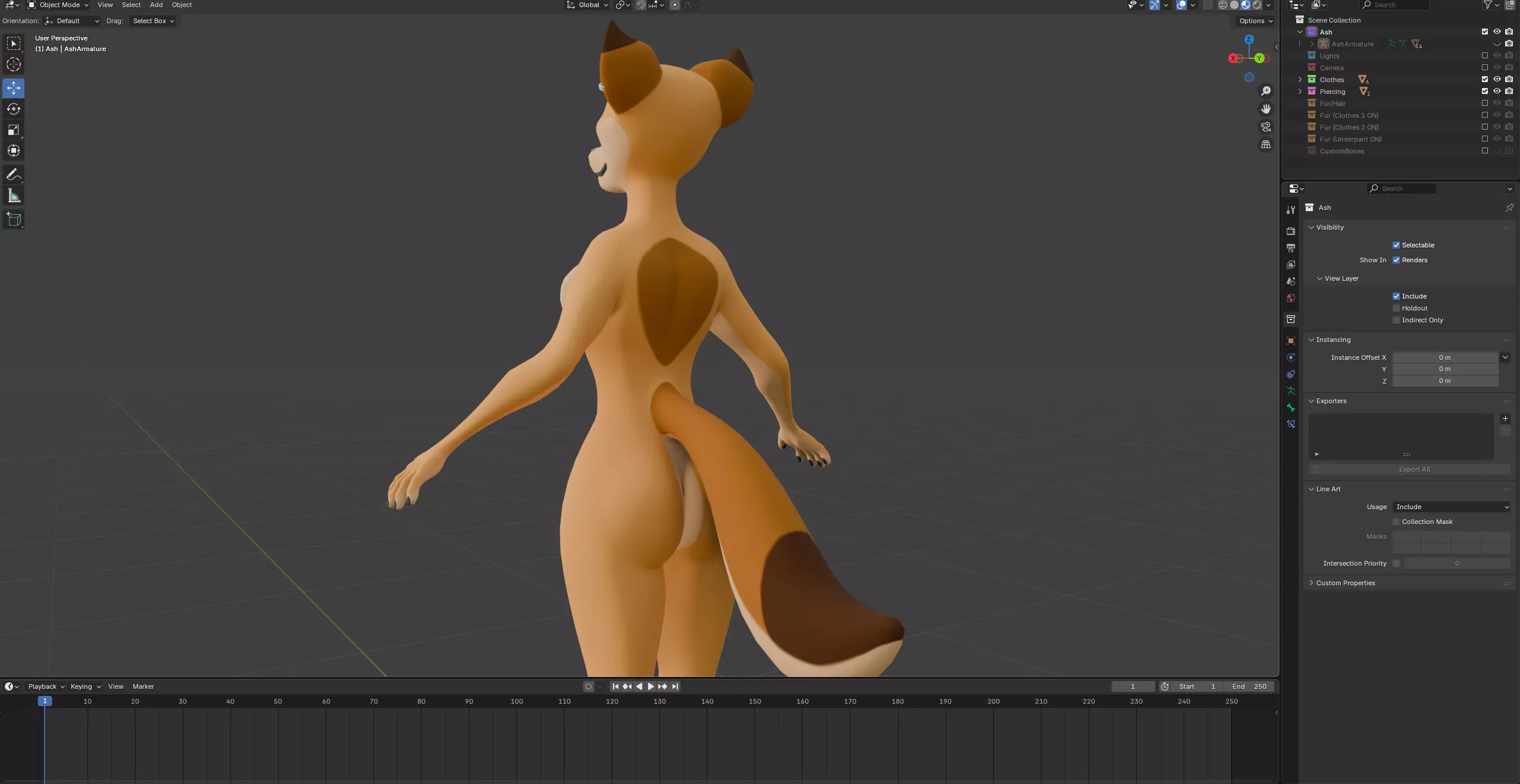Viewport: 1520px width, 784px height.
Task: Enable the Indirect Only checkbox
Action: click(1396, 320)
